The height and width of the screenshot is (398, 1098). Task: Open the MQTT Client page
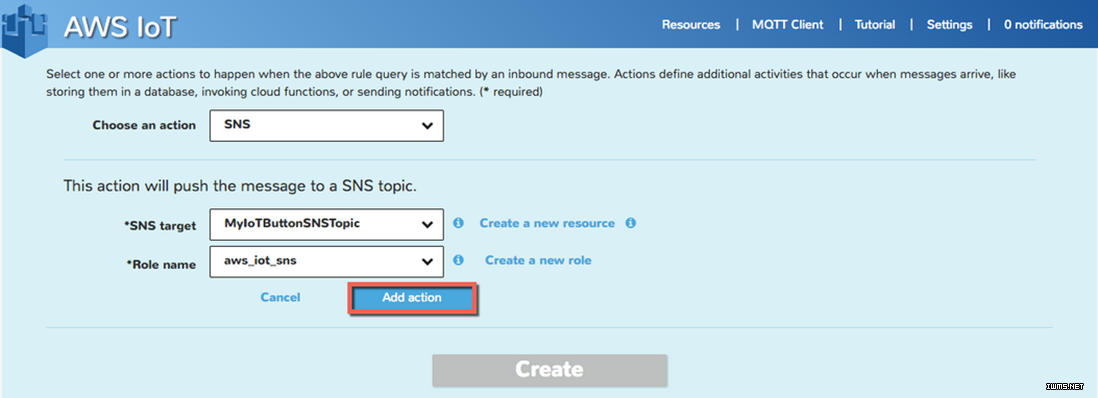click(788, 25)
